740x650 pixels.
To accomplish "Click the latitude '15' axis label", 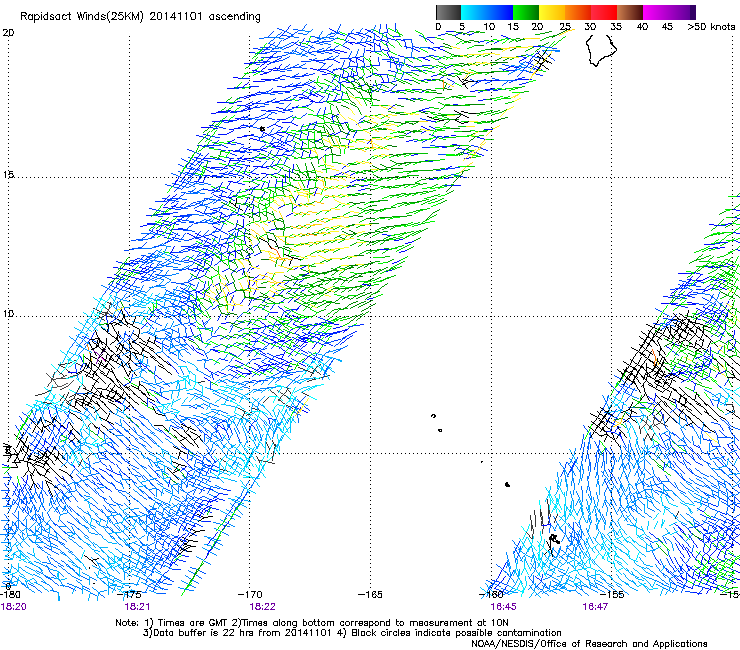I will [8, 175].
